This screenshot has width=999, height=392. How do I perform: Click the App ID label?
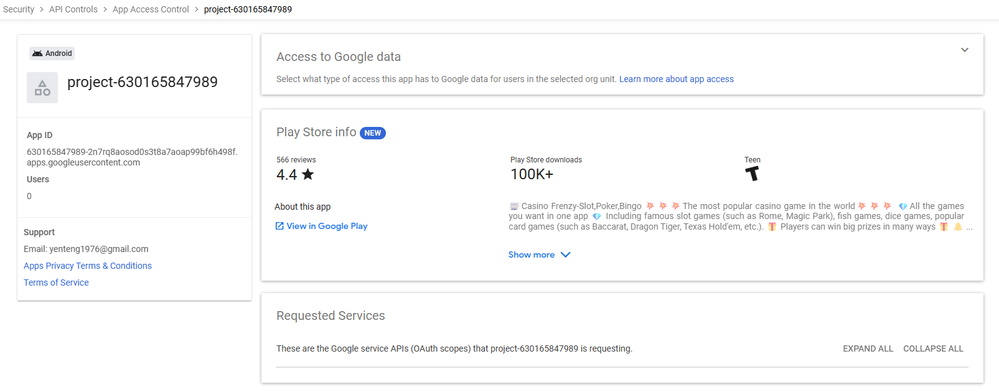[40, 136]
